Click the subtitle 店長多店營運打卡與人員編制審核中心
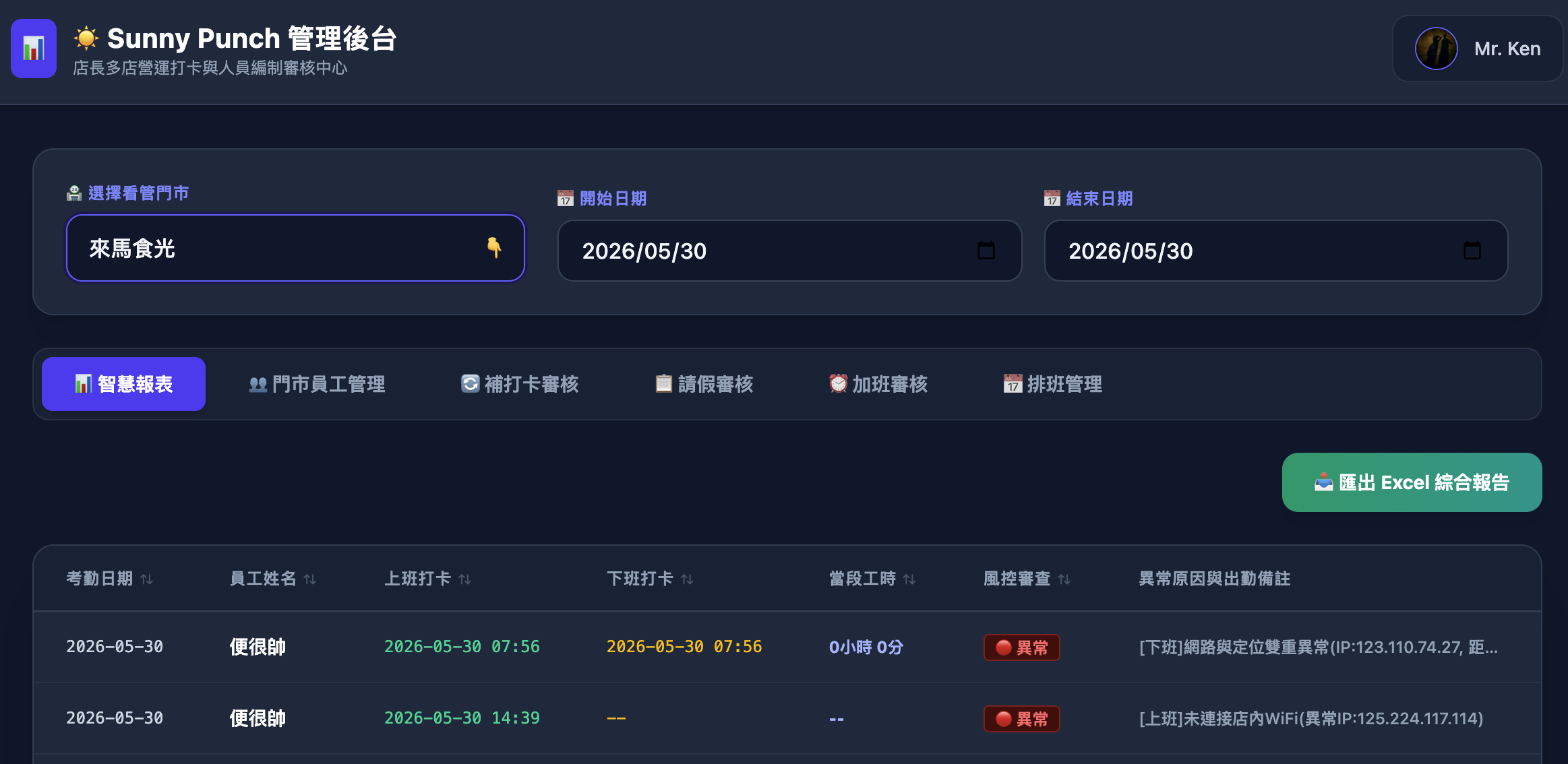 (210, 68)
